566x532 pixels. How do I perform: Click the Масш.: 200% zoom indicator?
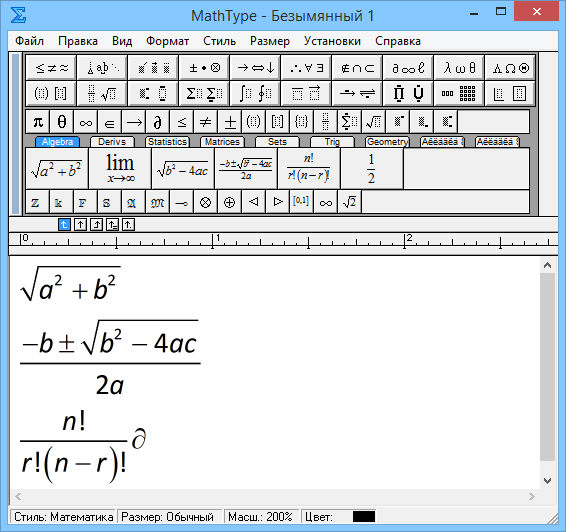pos(260,517)
